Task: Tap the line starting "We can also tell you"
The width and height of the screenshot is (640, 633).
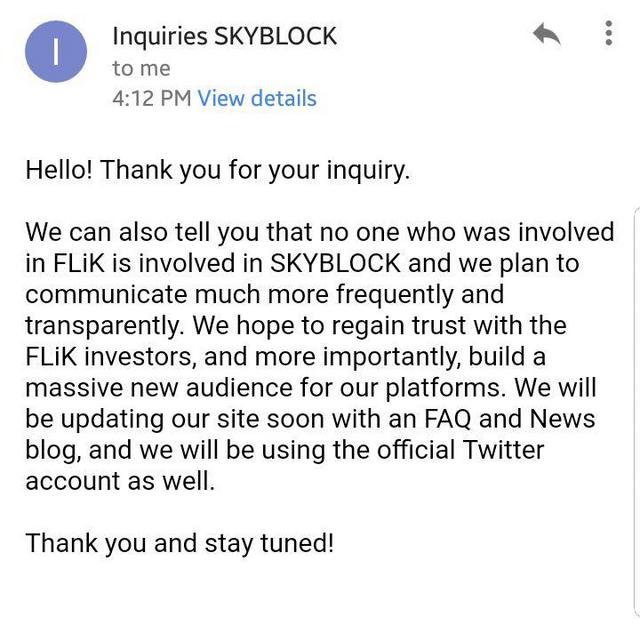Action: [320, 232]
